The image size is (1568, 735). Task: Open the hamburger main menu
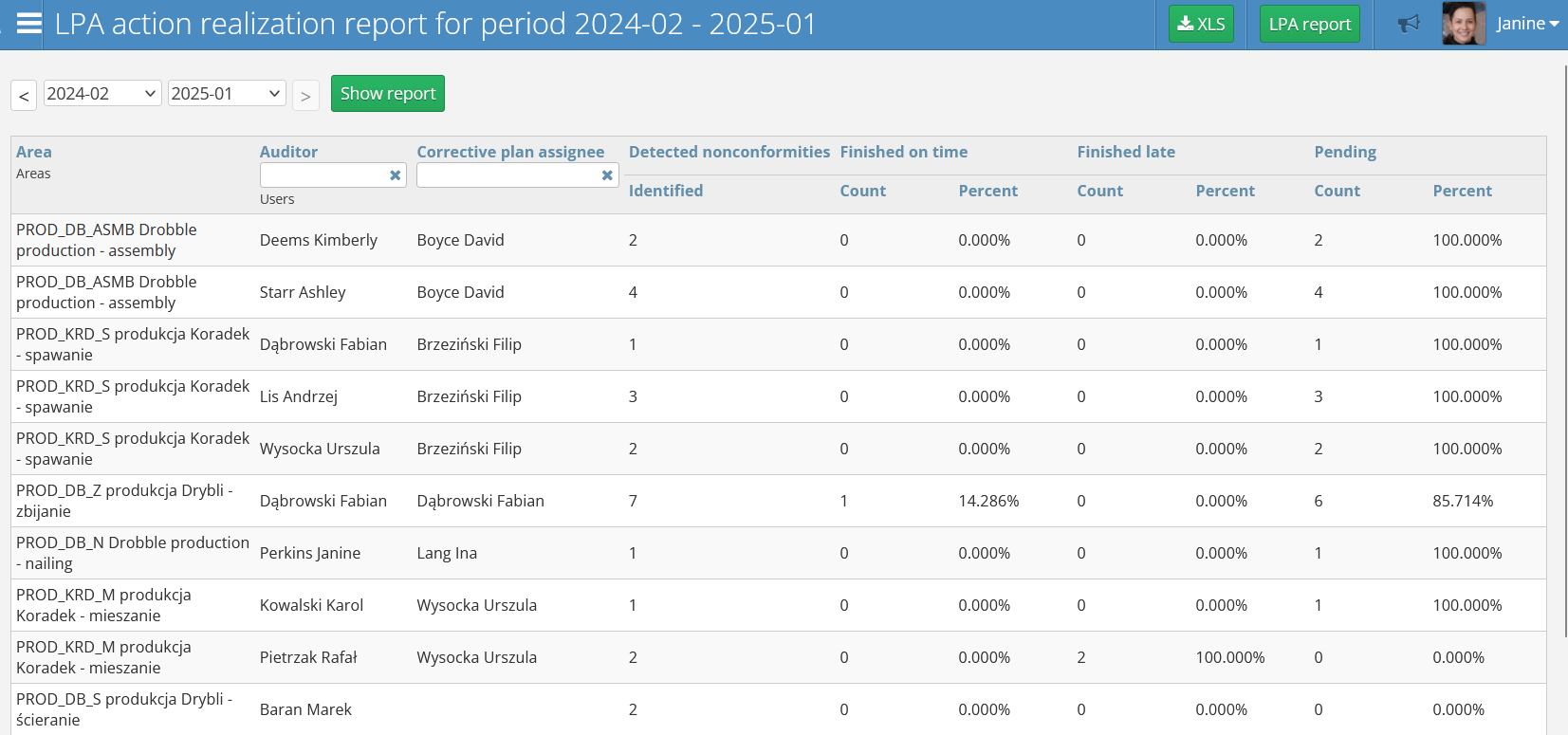29,24
